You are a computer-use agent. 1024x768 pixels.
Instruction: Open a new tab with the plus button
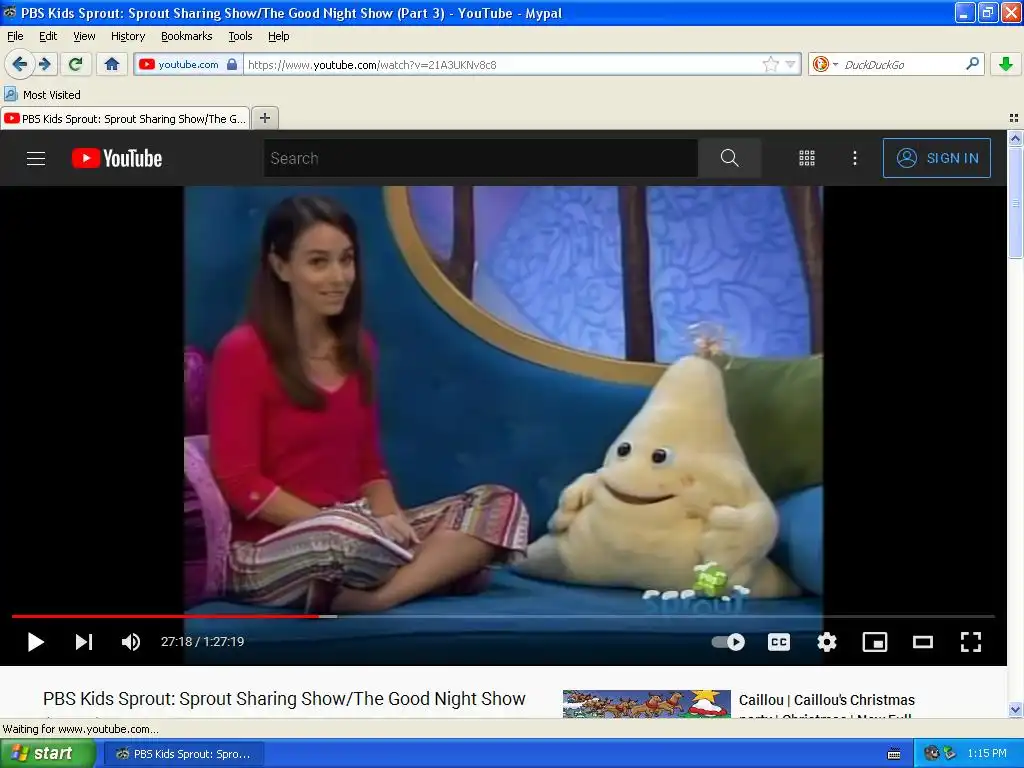pos(264,118)
